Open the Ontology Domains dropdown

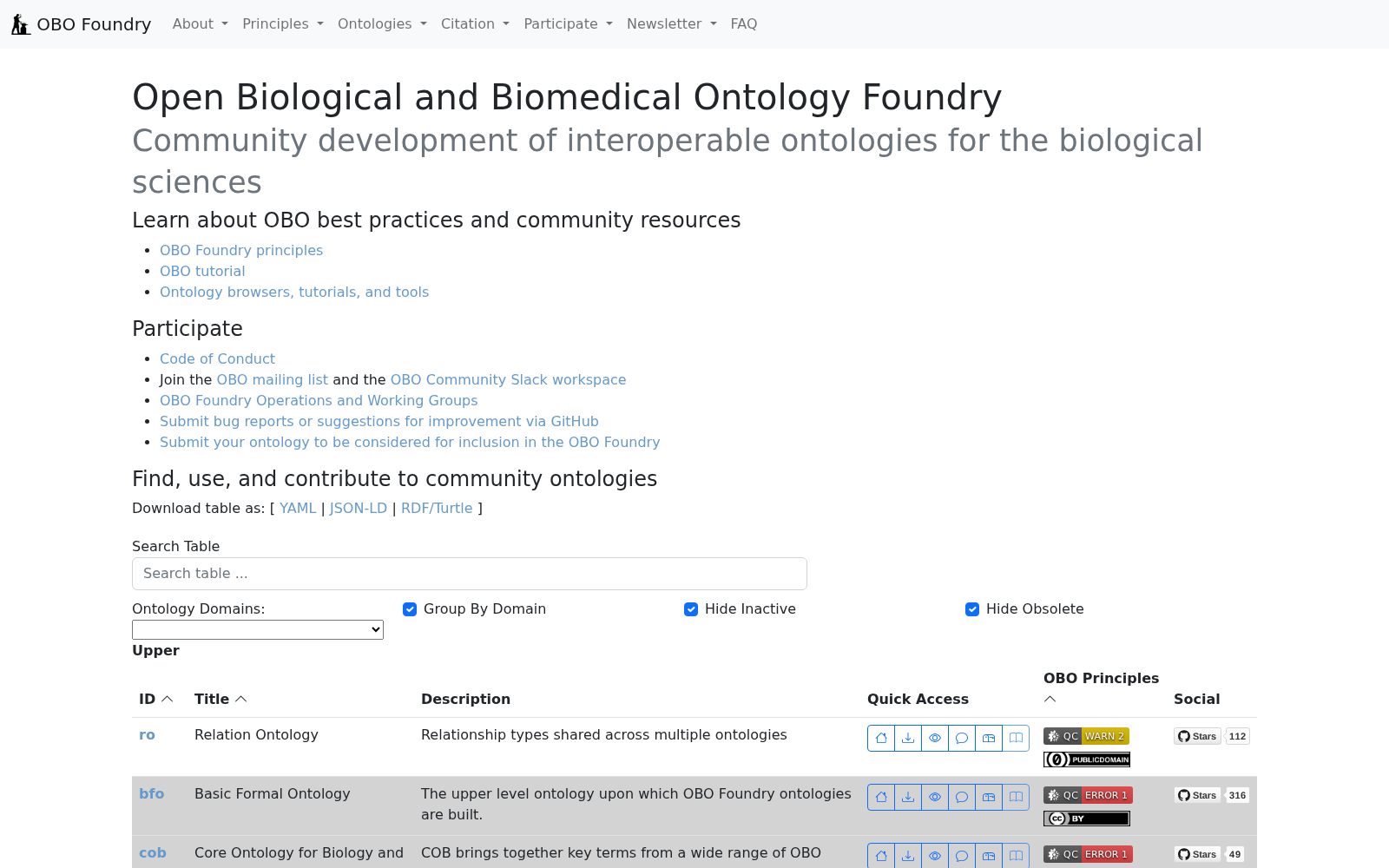point(258,629)
